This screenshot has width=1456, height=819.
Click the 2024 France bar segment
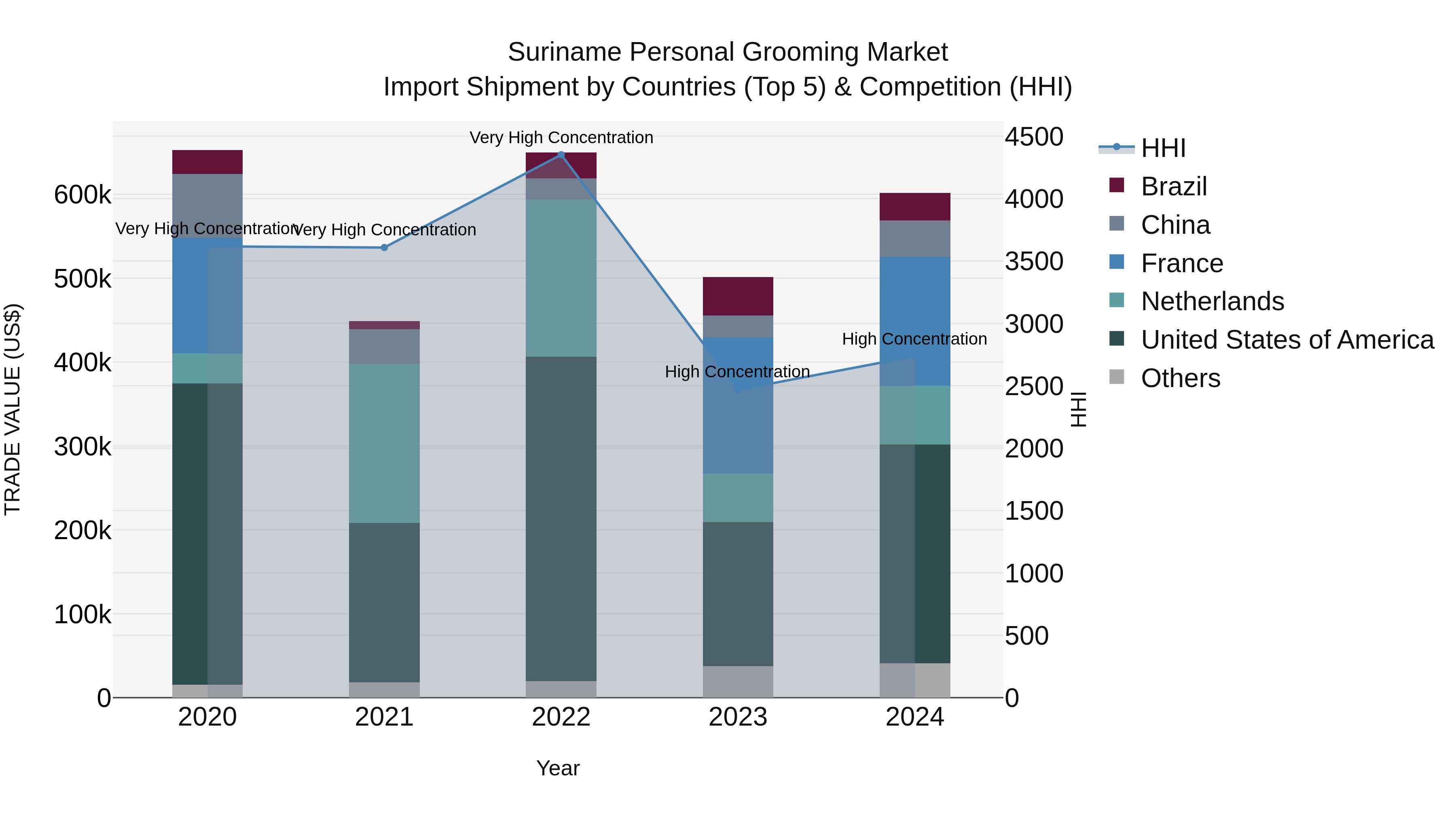915,322
